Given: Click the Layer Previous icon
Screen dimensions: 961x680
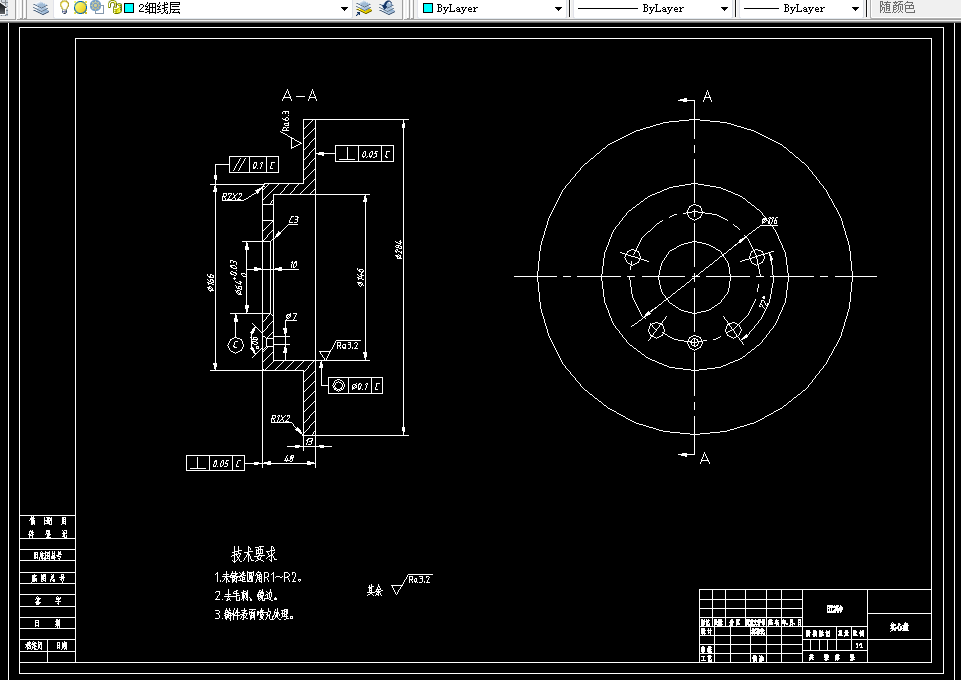Looking at the screenshot, I should (x=387, y=8).
